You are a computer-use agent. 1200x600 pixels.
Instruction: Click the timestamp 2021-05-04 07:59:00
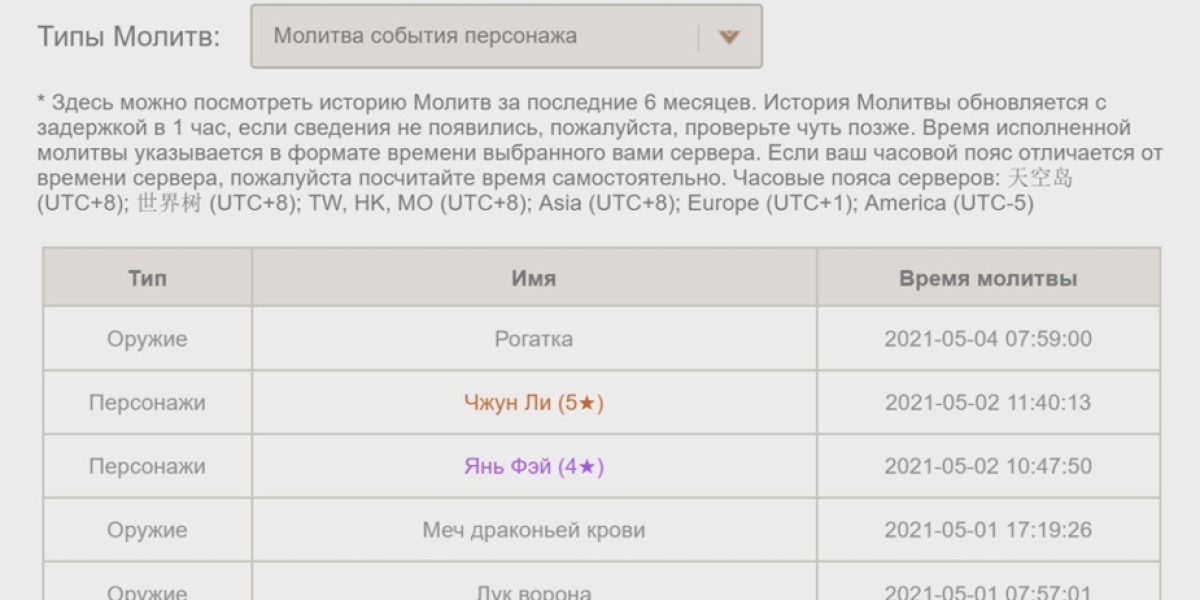987,339
